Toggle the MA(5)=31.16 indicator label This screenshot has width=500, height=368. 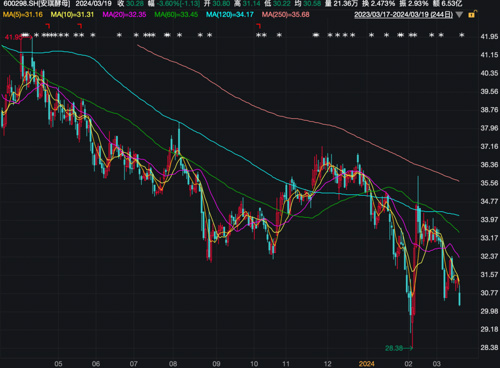(23, 15)
